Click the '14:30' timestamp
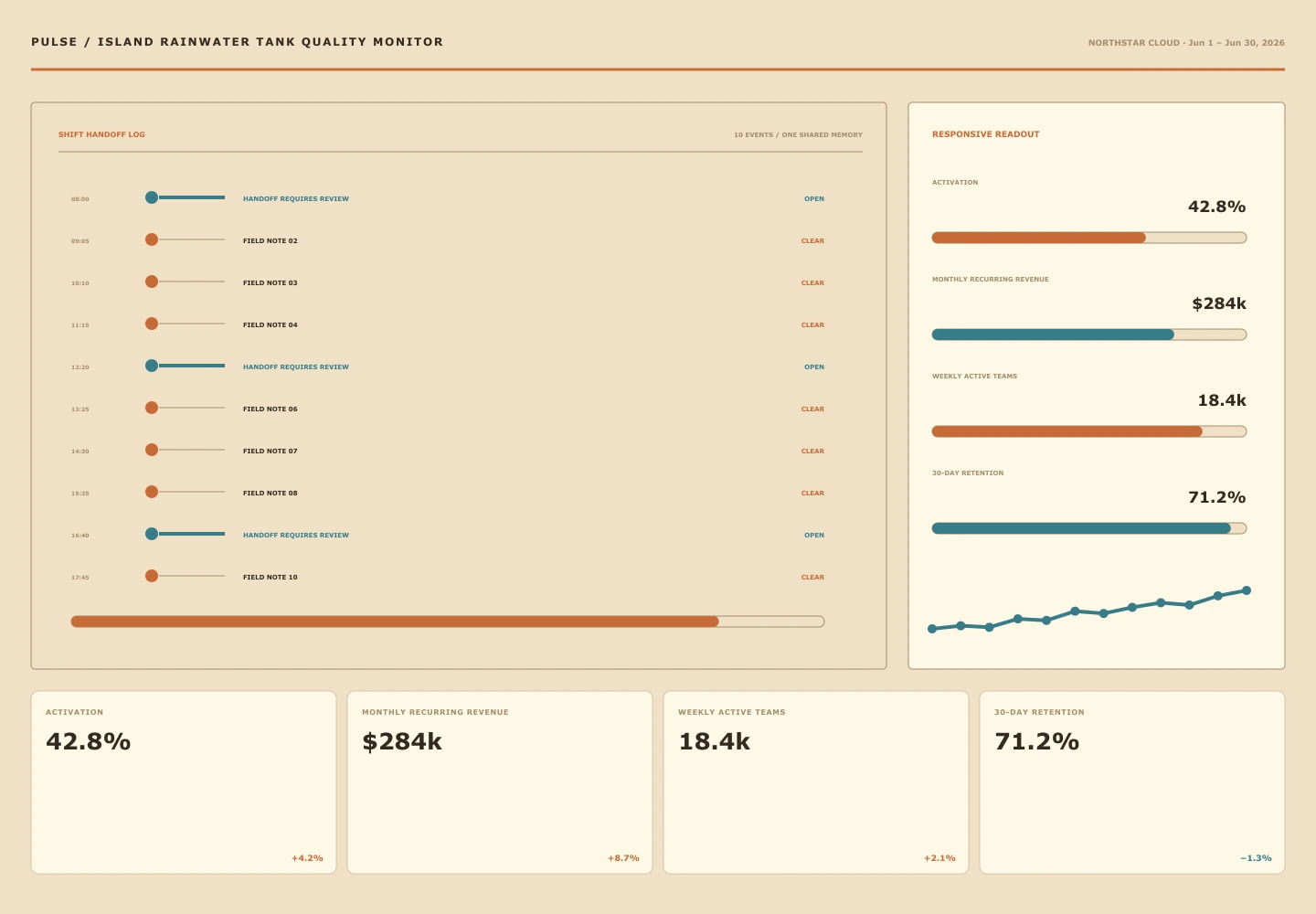 pyautogui.click(x=80, y=452)
